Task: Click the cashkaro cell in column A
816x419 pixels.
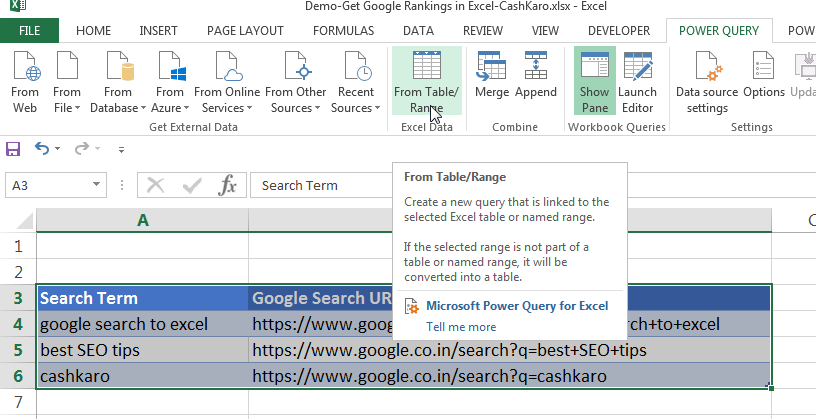Action: (x=143, y=376)
